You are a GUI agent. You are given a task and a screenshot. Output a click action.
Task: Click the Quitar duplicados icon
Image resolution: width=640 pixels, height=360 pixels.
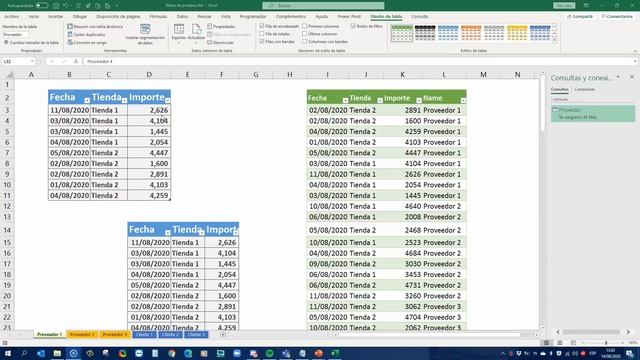pyautogui.click(x=70, y=35)
